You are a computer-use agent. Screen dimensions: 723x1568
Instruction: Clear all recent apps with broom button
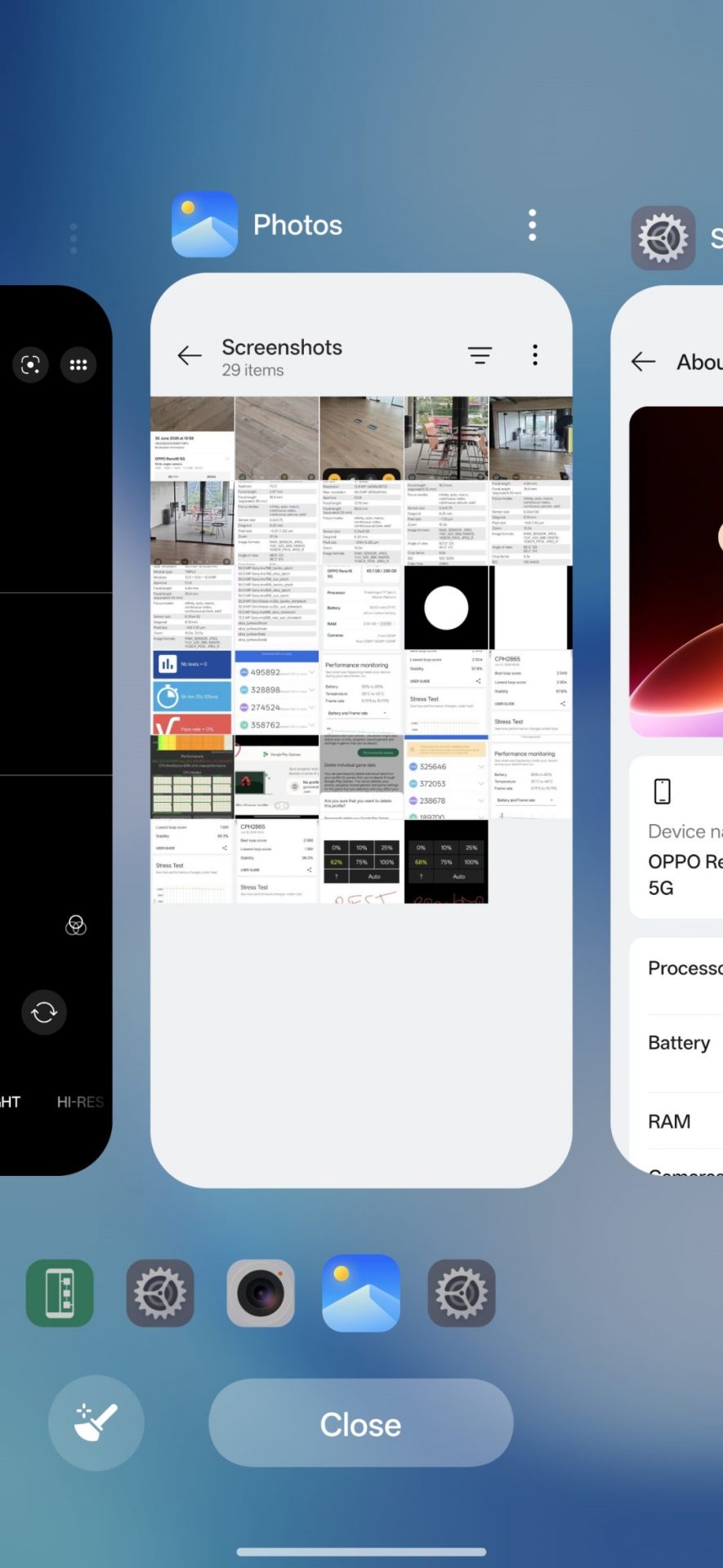tap(96, 1423)
